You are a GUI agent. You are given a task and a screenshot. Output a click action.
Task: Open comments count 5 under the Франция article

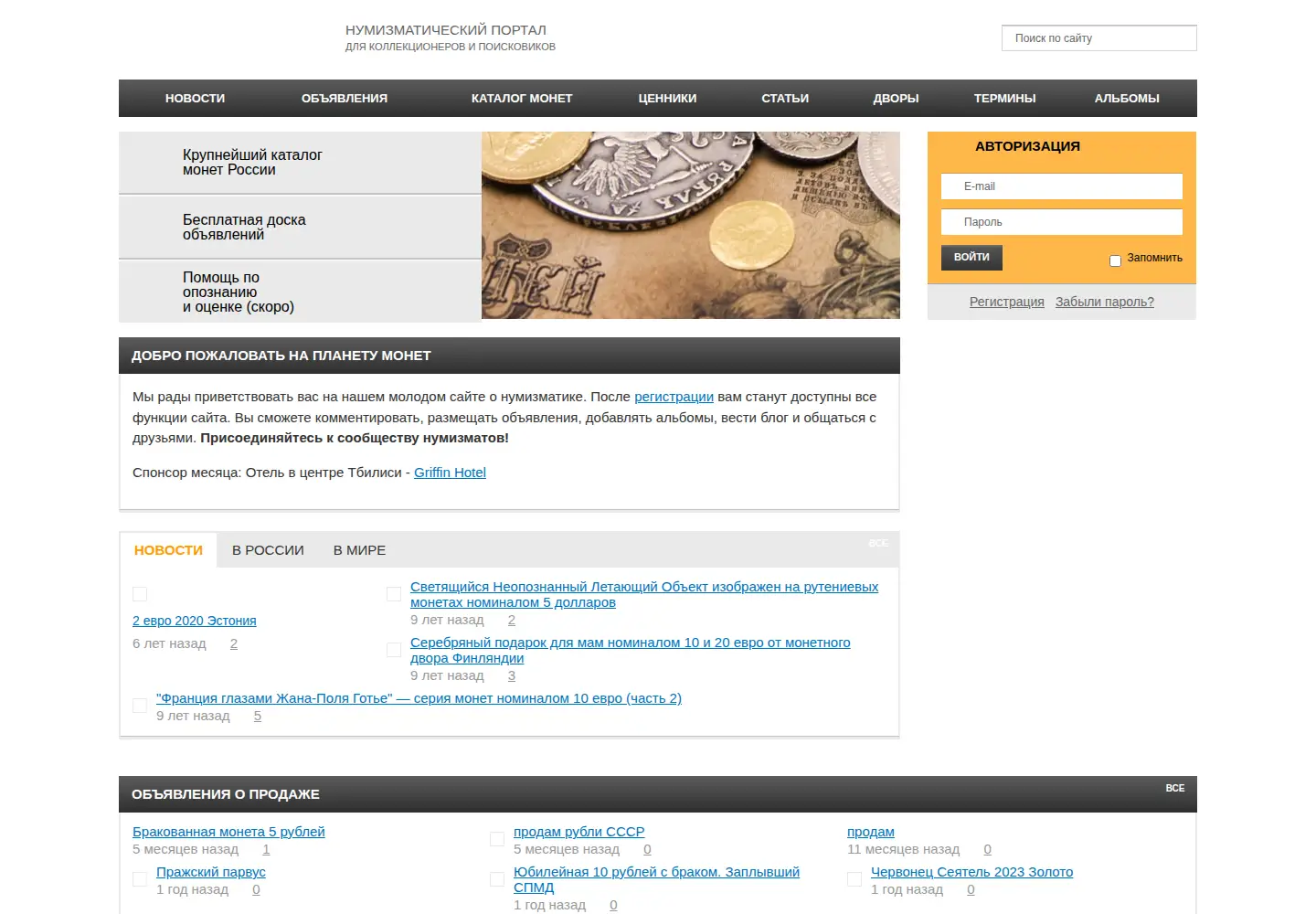[x=258, y=716]
